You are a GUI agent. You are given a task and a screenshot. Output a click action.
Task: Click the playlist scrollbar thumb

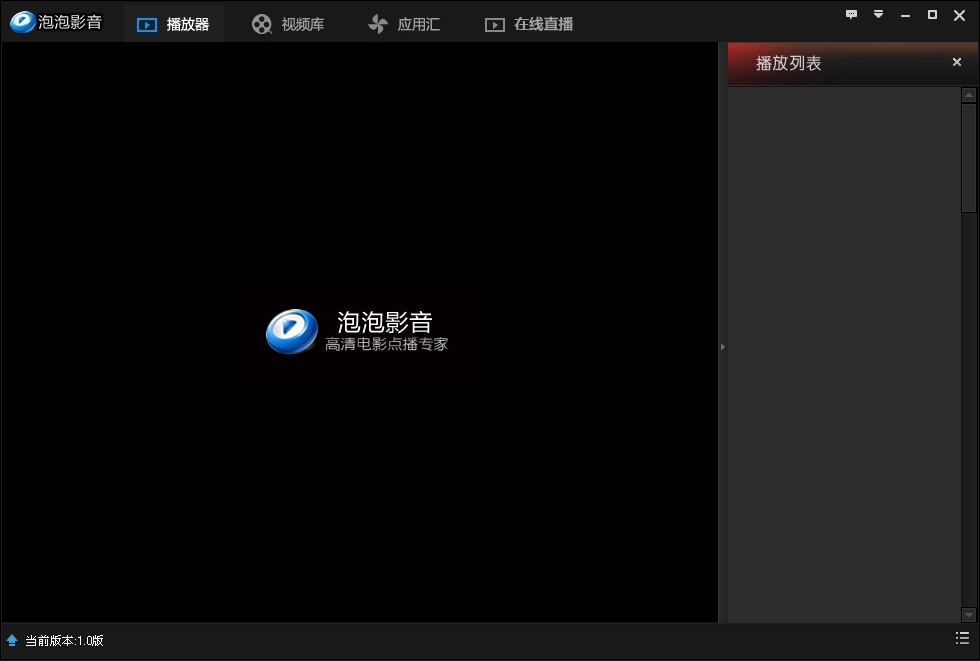(x=969, y=158)
